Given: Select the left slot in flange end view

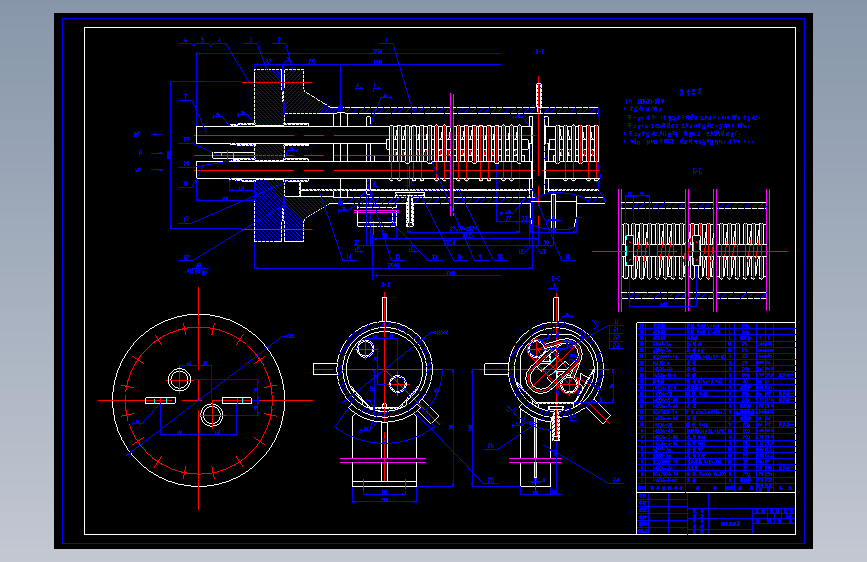Looking at the screenshot, I should coord(160,400).
